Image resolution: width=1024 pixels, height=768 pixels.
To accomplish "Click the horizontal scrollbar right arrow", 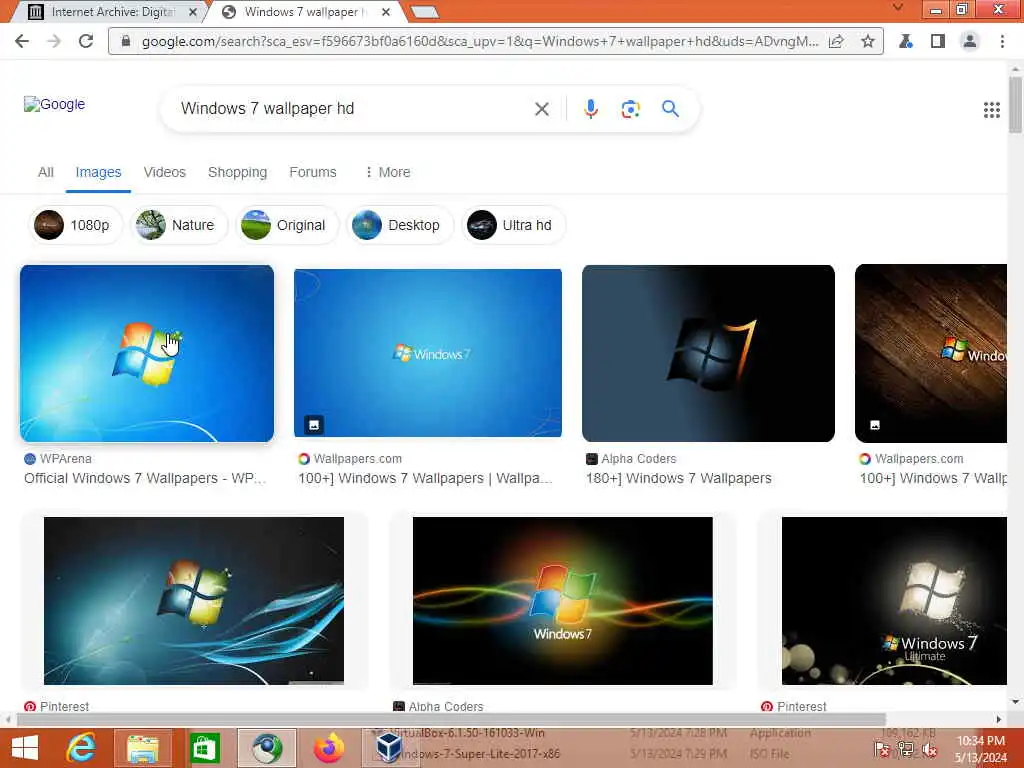I will 999,720.
